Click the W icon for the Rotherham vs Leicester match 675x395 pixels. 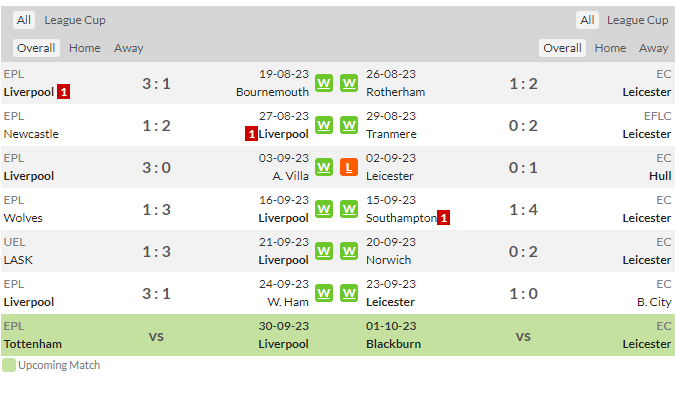pyautogui.click(x=349, y=83)
